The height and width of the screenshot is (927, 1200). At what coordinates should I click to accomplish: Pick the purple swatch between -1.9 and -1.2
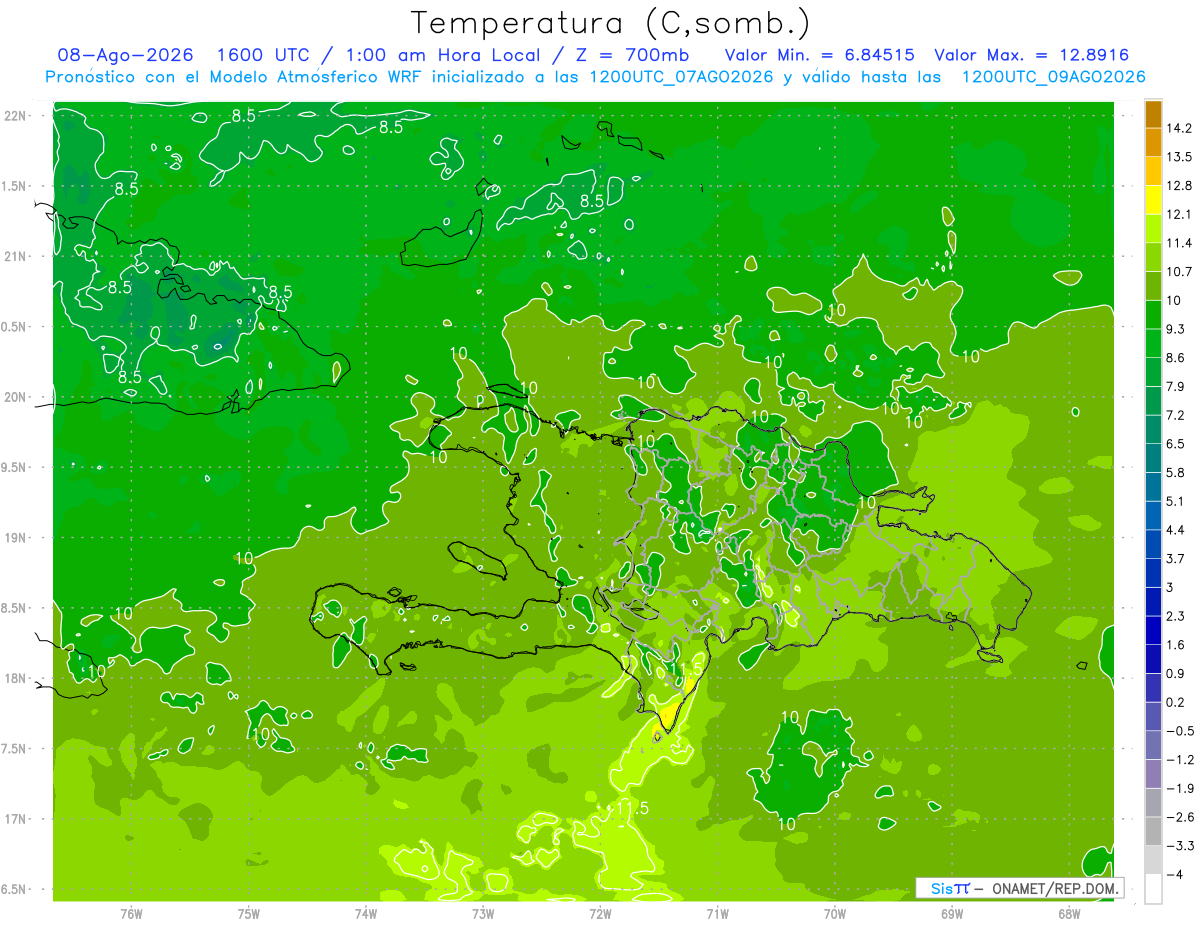pos(1153,774)
